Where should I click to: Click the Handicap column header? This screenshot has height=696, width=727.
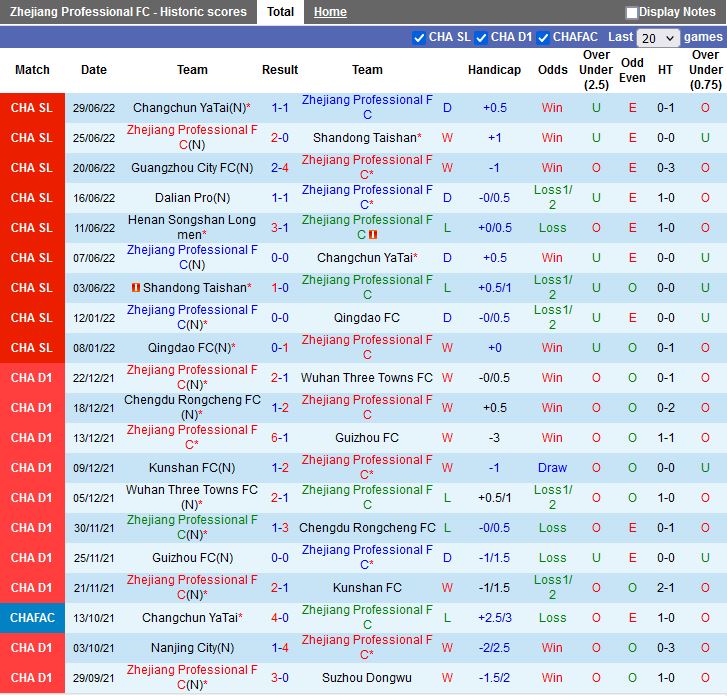(494, 70)
